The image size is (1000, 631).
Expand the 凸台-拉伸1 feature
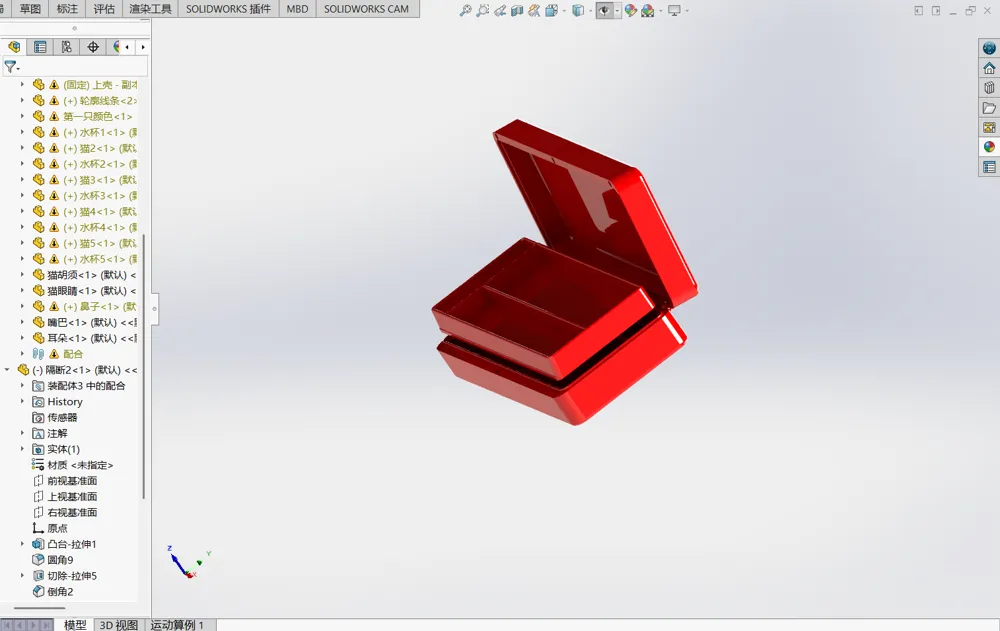(22, 544)
